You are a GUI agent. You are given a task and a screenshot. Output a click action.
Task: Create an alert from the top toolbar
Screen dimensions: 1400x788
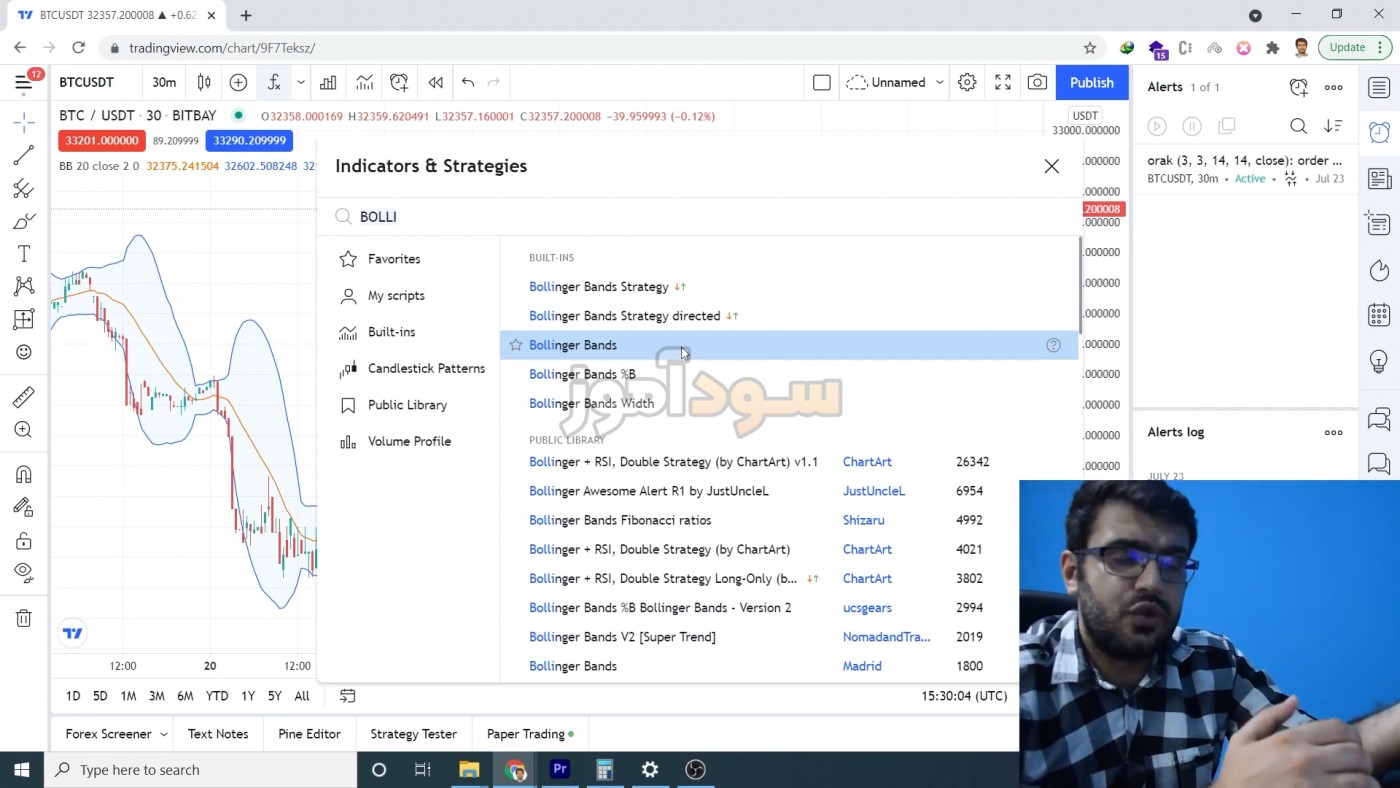399,82
